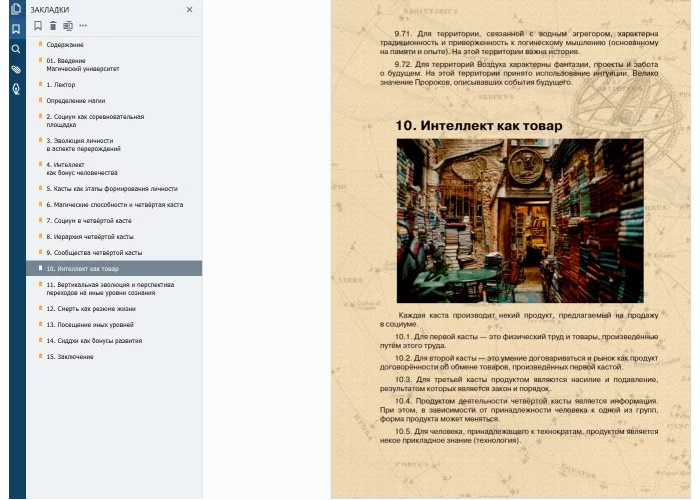Click the orange bookmark marker beside "Содержание"

[x=40, y=44]
